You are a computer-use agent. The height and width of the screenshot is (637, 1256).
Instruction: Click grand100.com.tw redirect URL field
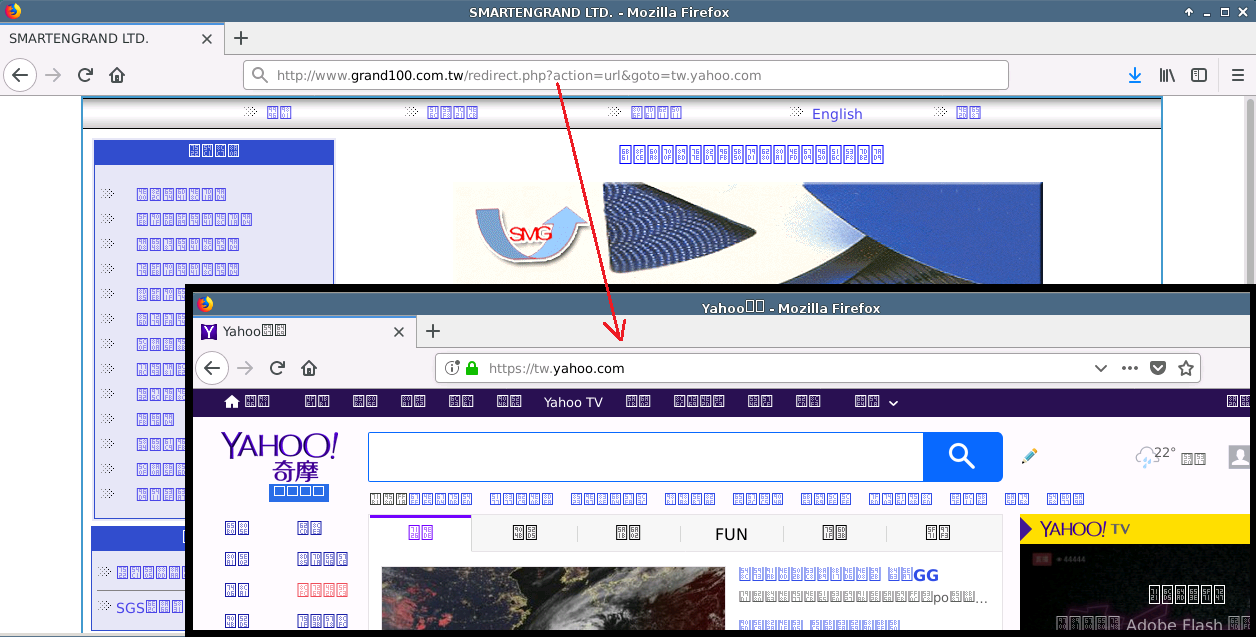(x=626, y=75)
